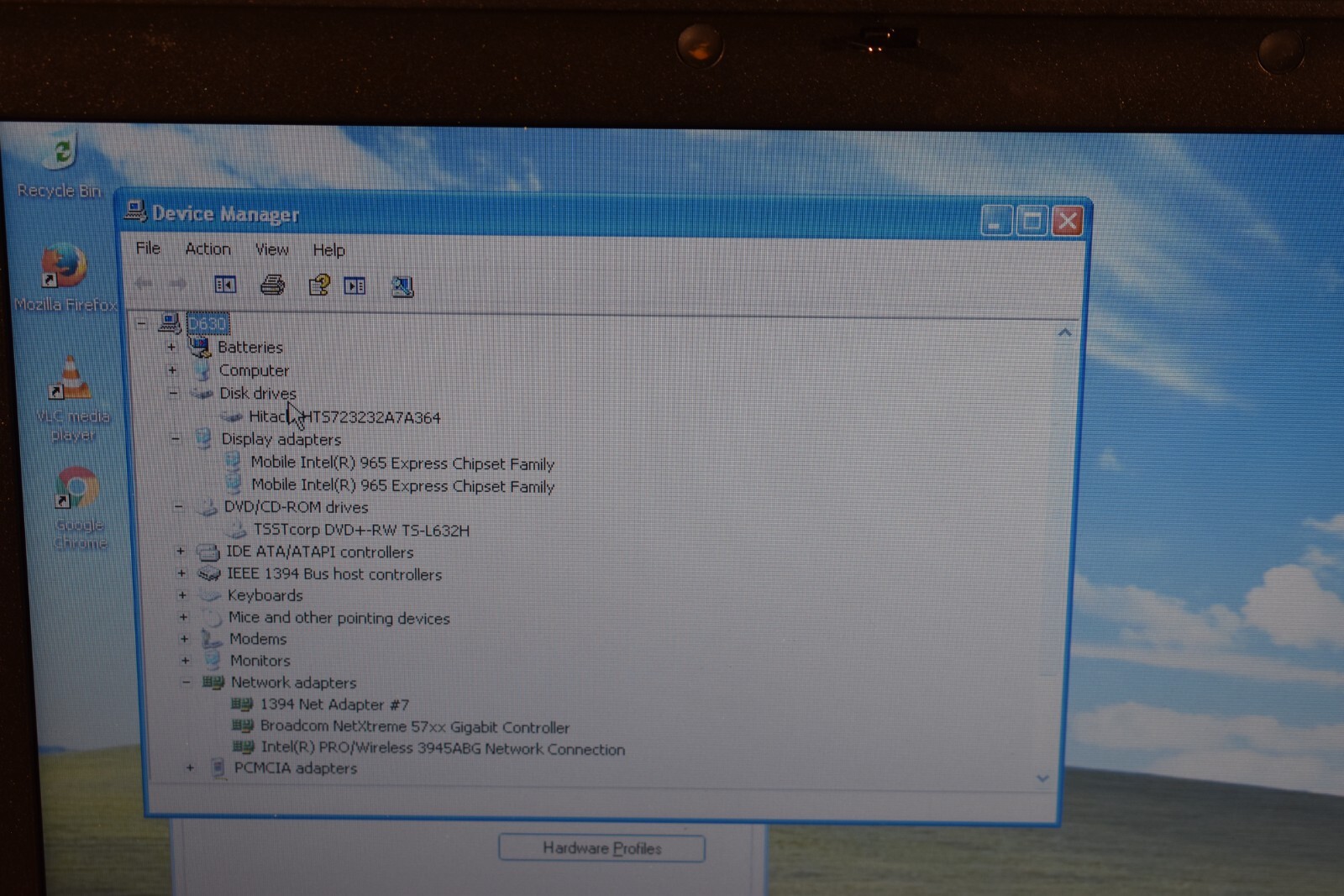Select Broadcom NetXtreme 57xx Gigabit Controller
The width and height of the screenshot is (1344, 896).
pos(415,726)
